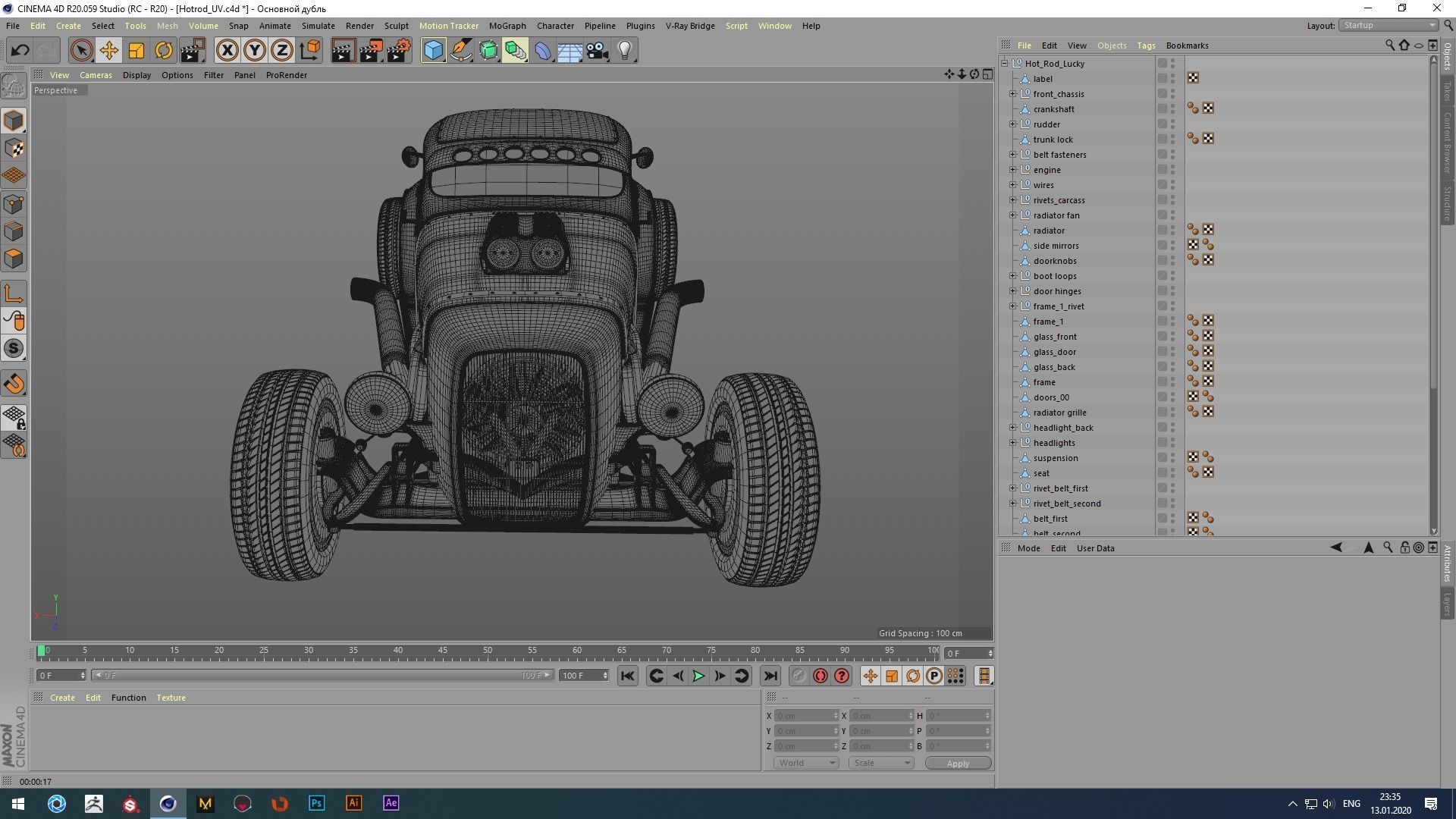Select the Live Selection tool

point(81,51)
